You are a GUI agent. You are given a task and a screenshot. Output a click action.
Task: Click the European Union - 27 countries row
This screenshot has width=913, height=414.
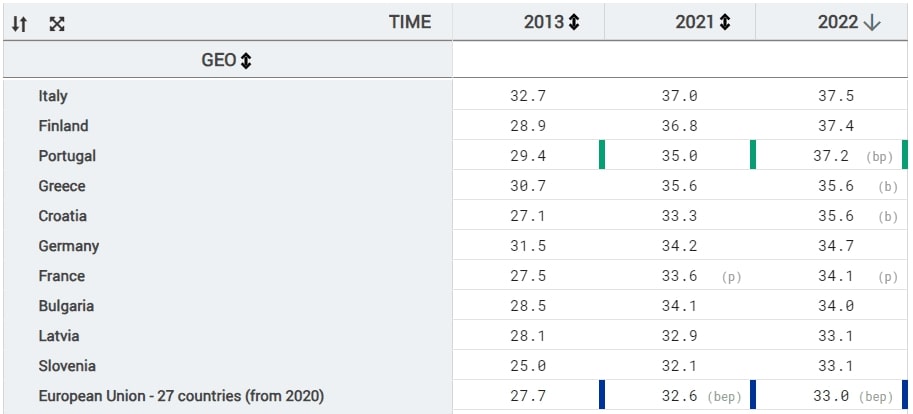180,396
